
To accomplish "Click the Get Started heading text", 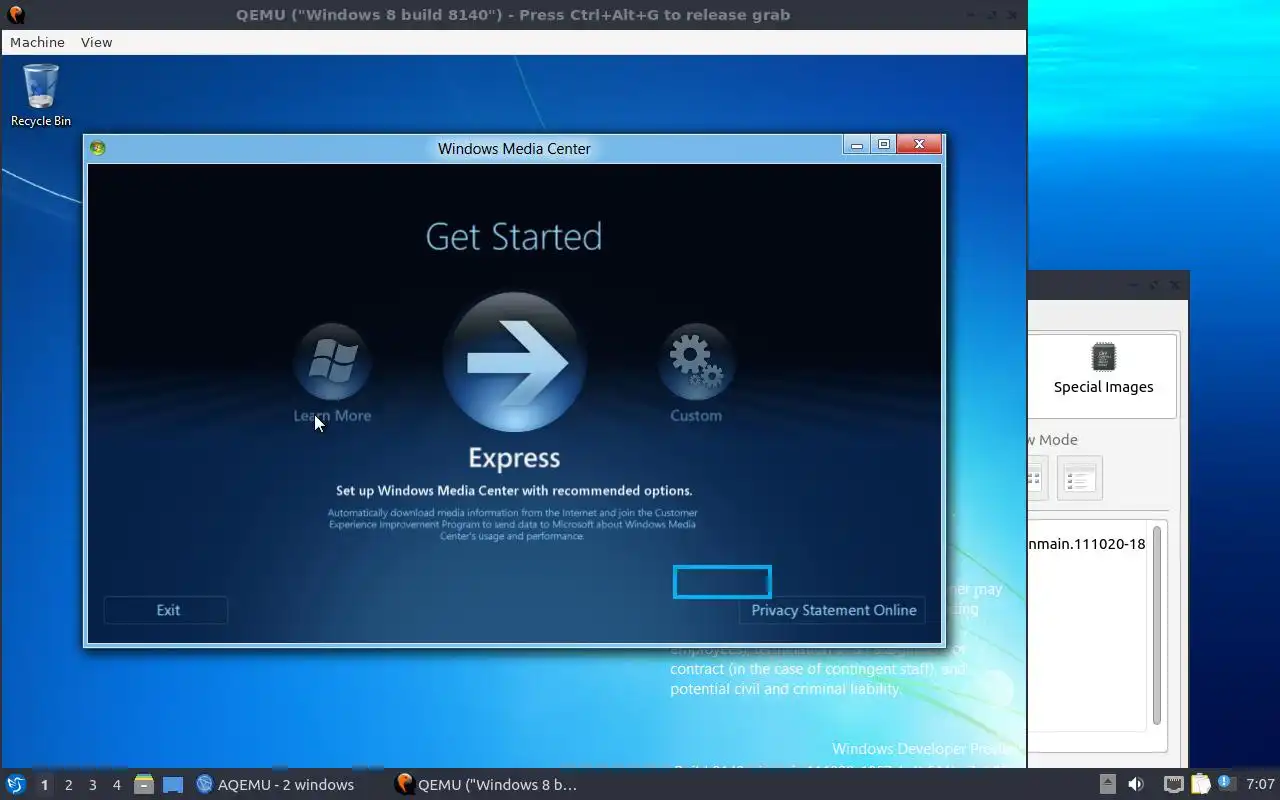I will pos(514,237).
